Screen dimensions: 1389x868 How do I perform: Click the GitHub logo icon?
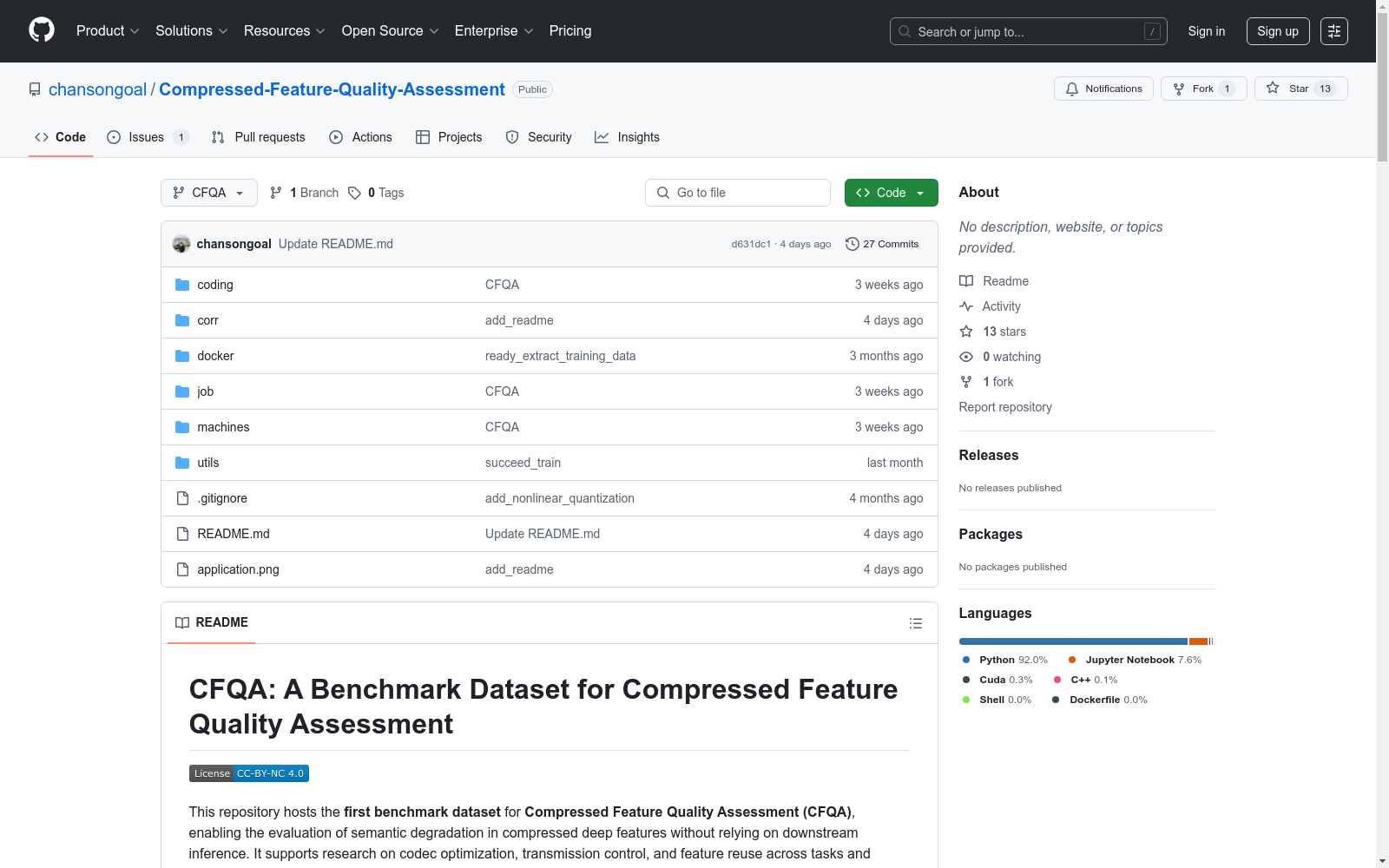click(x=42, y=30)
